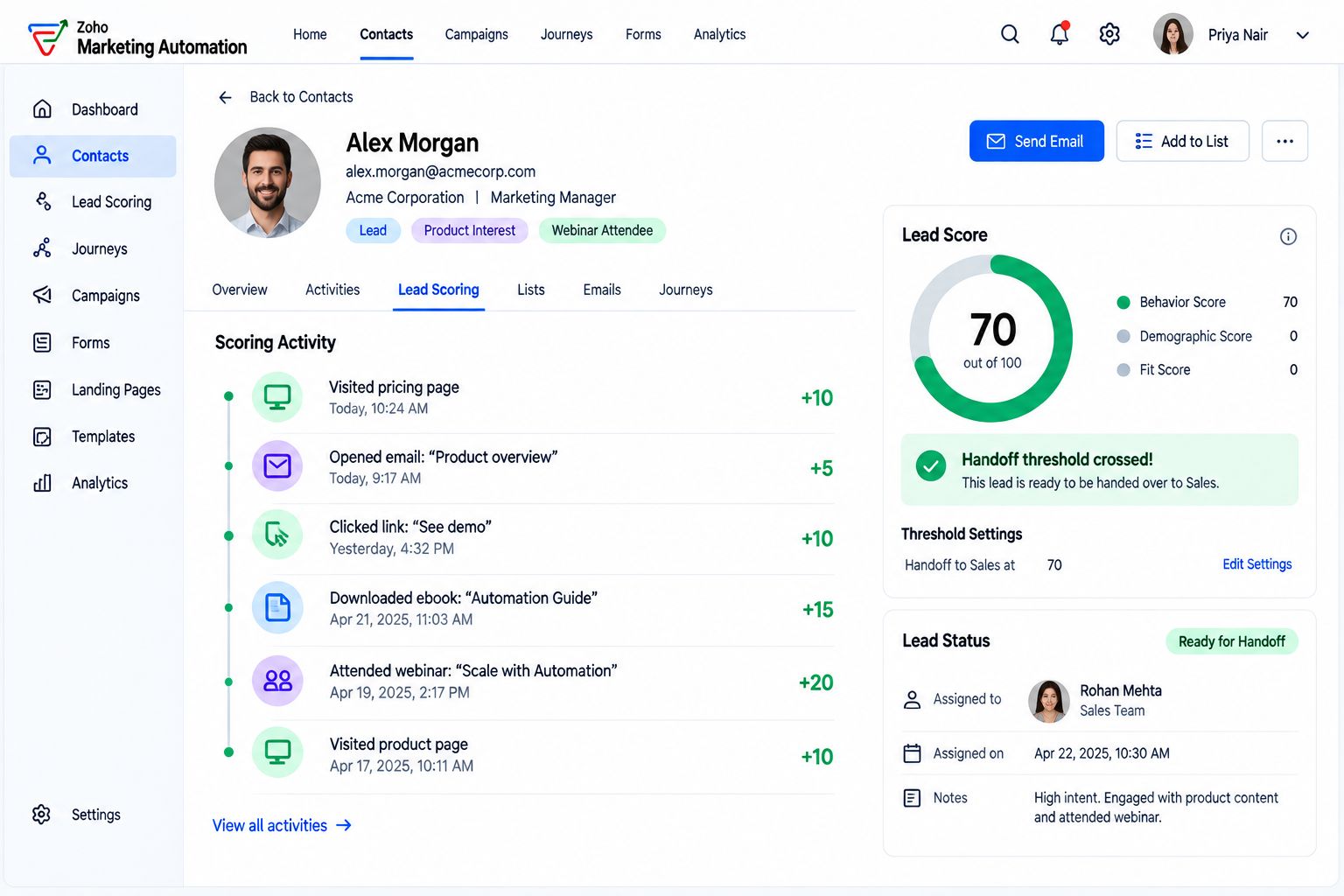The image size is (1344, 896).
Task: Open Campaigns in top navigation
Action: pos(476,34)
